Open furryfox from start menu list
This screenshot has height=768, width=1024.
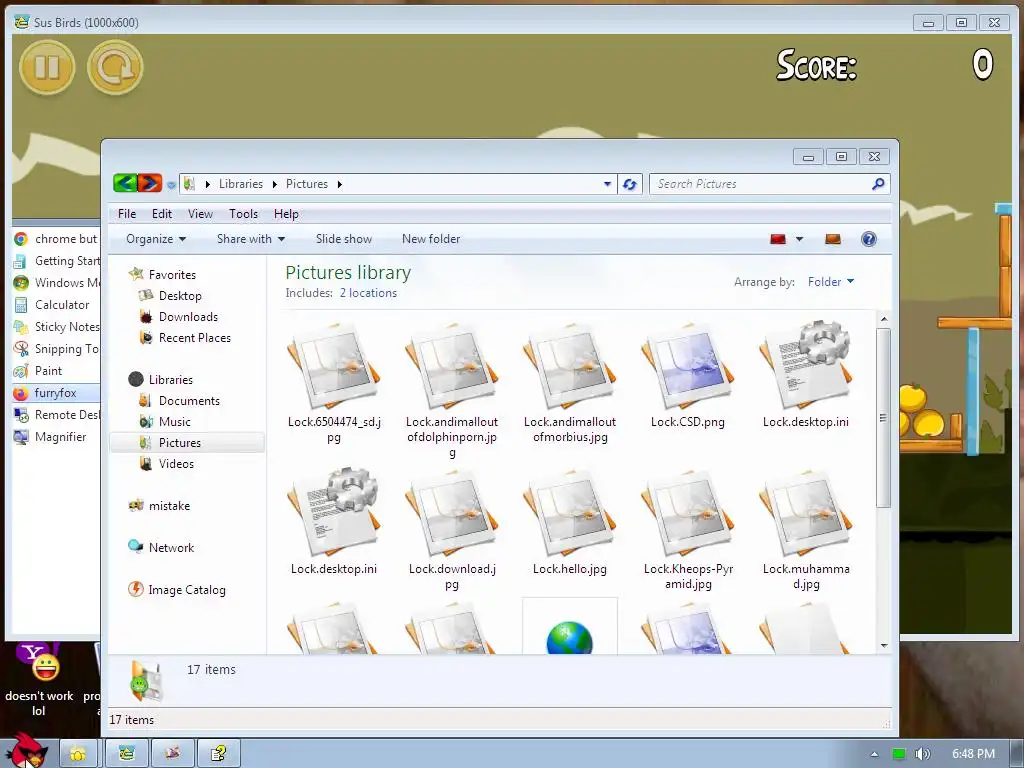(x=57, y=392)
